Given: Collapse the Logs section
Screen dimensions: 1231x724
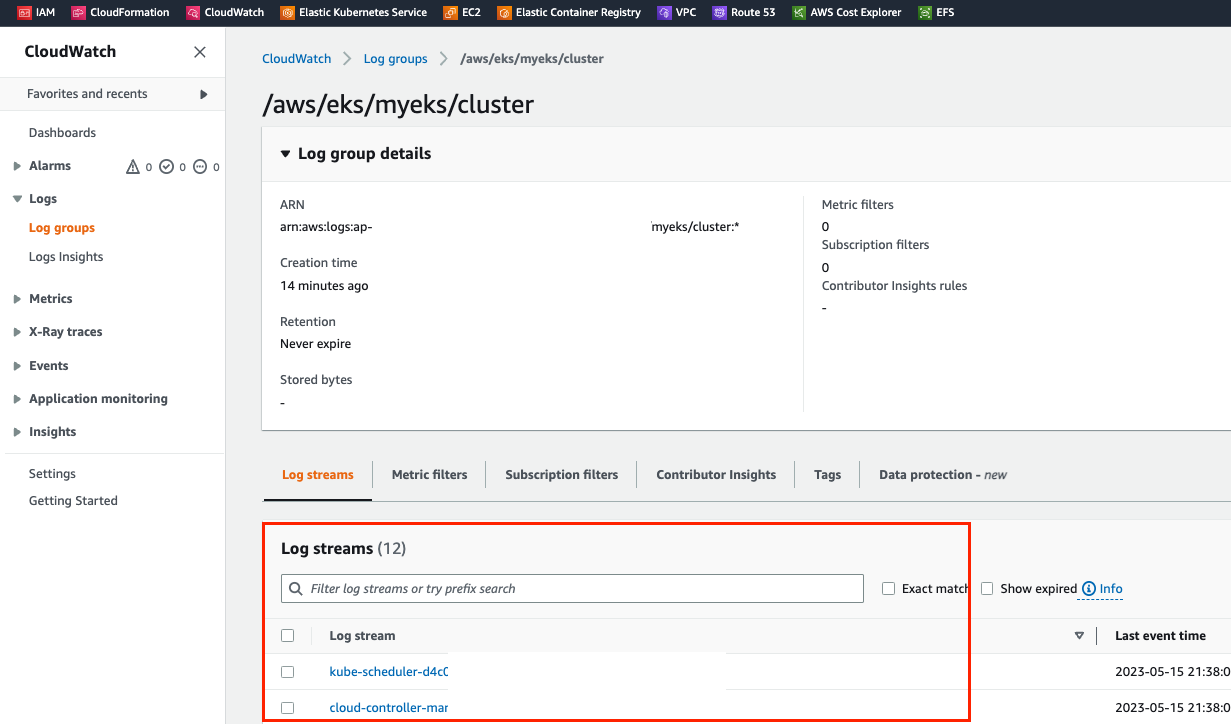Looking at the screenshot, I should [x=17, y=199].
